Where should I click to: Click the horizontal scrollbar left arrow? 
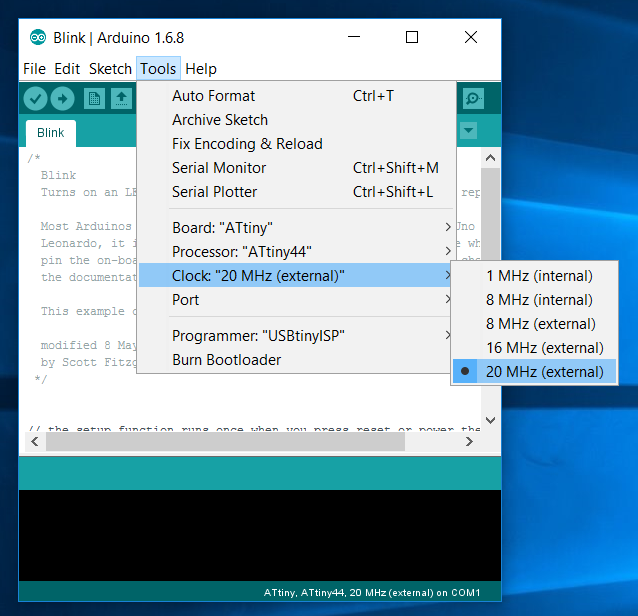(x=35, y=442)
